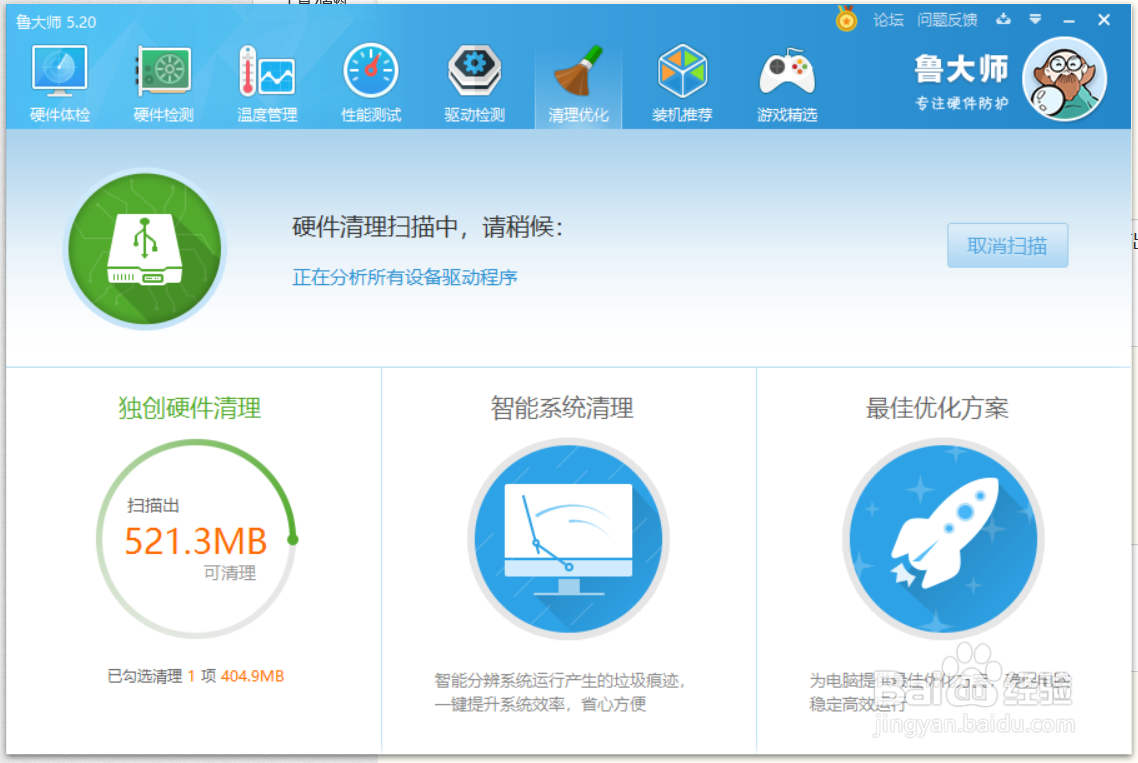Open the 硬件检测 hardware detection tab
The width and height of the screenshot is (1138, 763).
pos(163,84)
